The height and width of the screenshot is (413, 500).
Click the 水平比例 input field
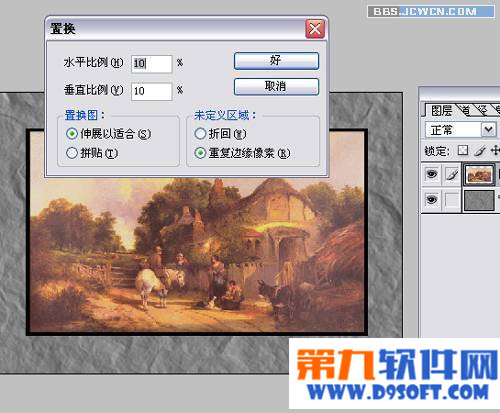[x=152, y=63]
